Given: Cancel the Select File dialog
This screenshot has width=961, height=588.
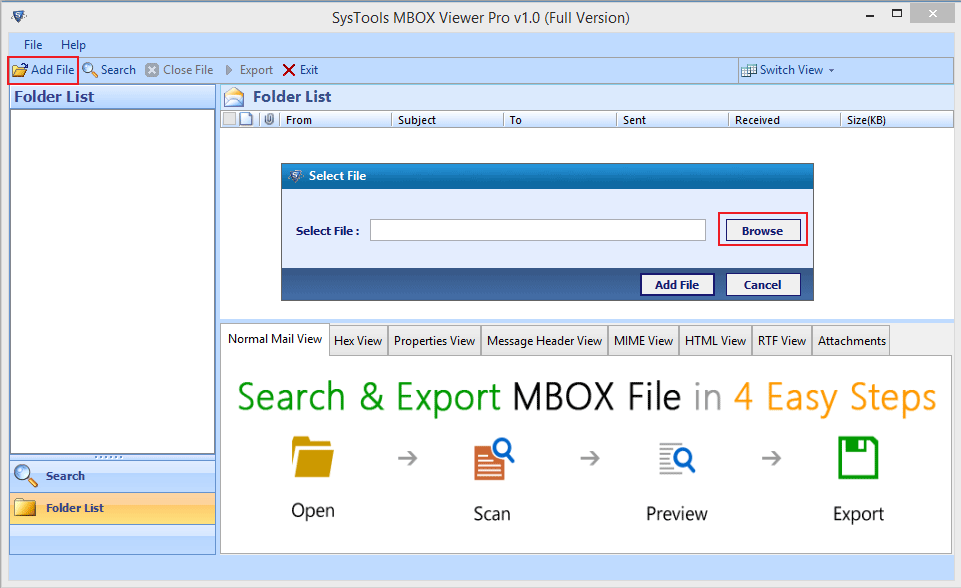Looking at the screenshot, I should click(x=763, y=284).
